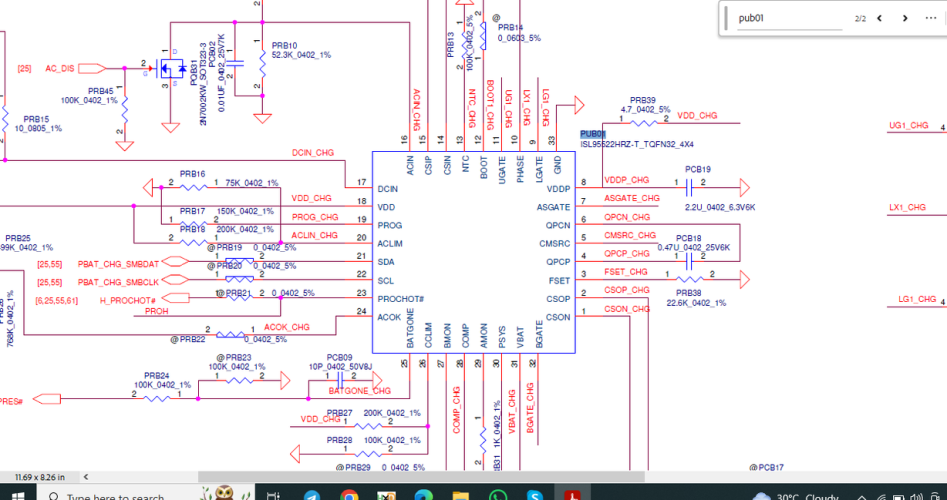Click the 22.6K_0402_1% value under PRB38
The image size is (947, 500).
click(x=696, y=303)
